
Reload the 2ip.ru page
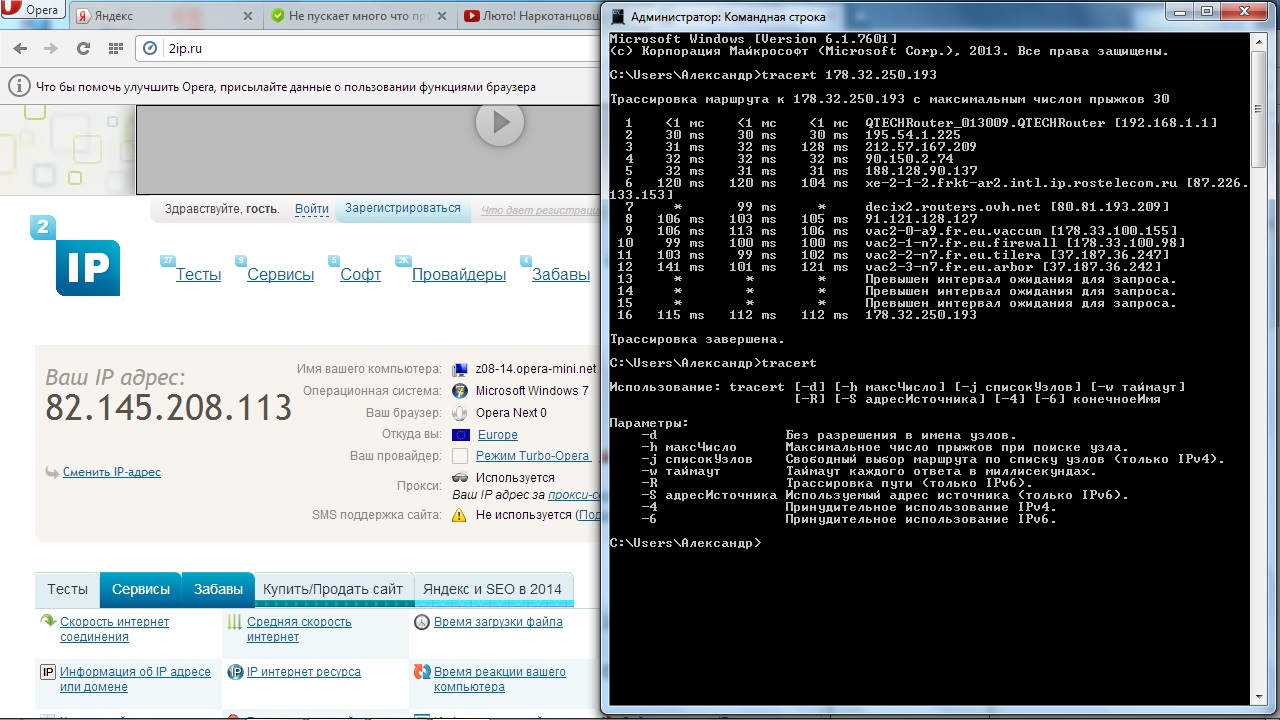(83, 48)
